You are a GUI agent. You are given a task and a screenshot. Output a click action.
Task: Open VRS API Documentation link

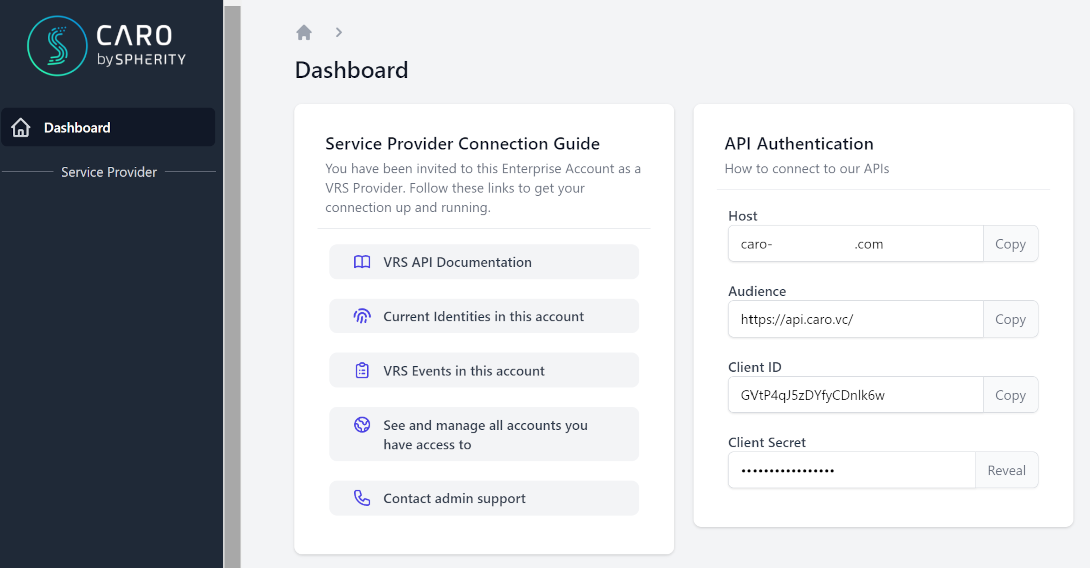[484, 262]
